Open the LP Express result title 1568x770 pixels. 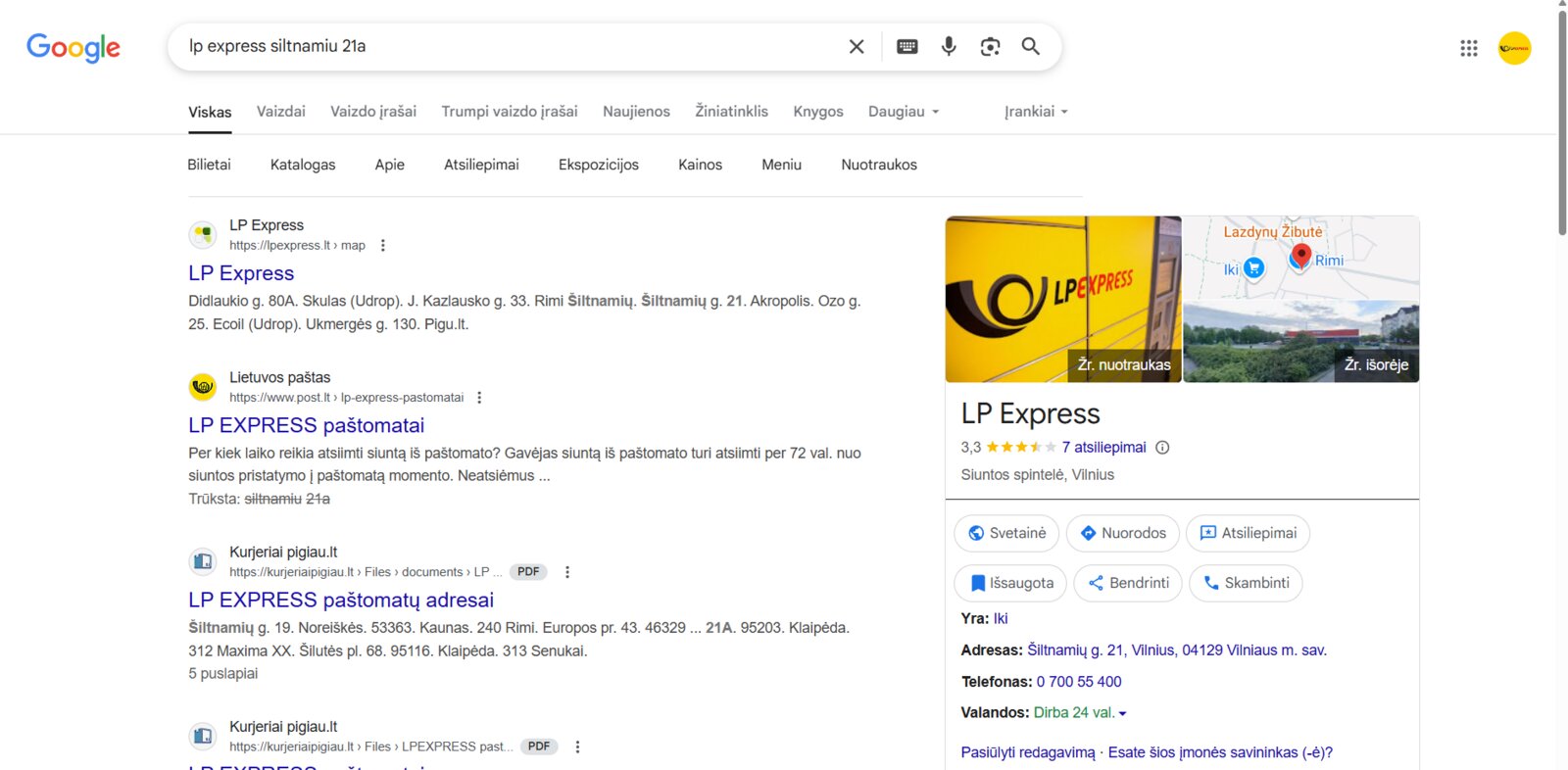pos(241,273)
